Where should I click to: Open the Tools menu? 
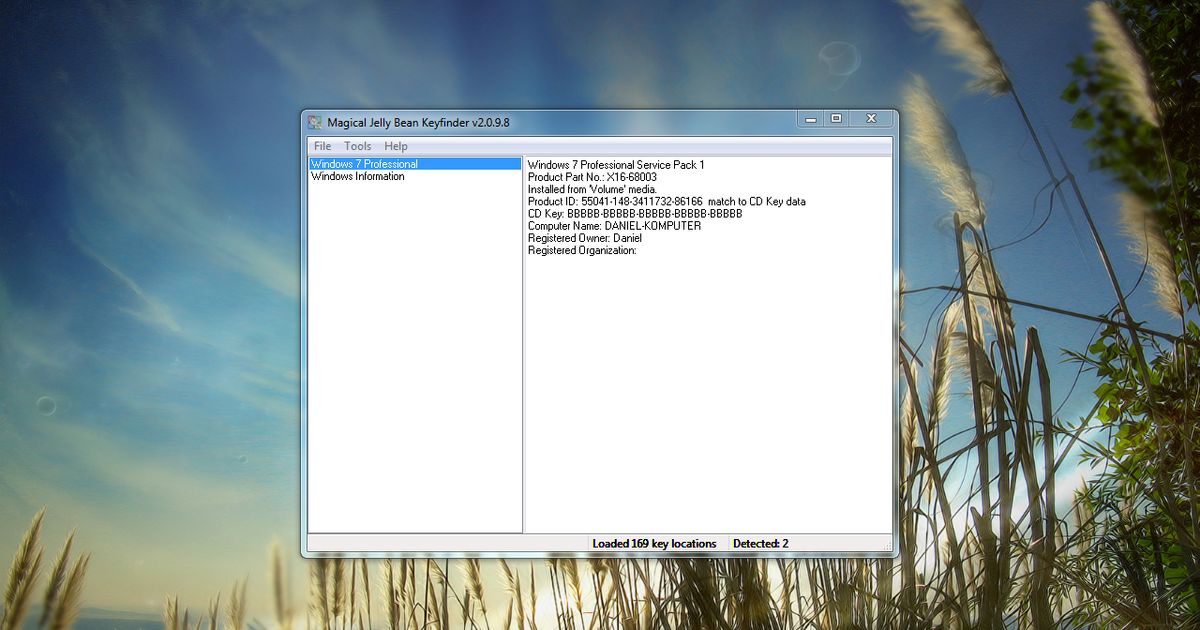[x=357, y=146]
